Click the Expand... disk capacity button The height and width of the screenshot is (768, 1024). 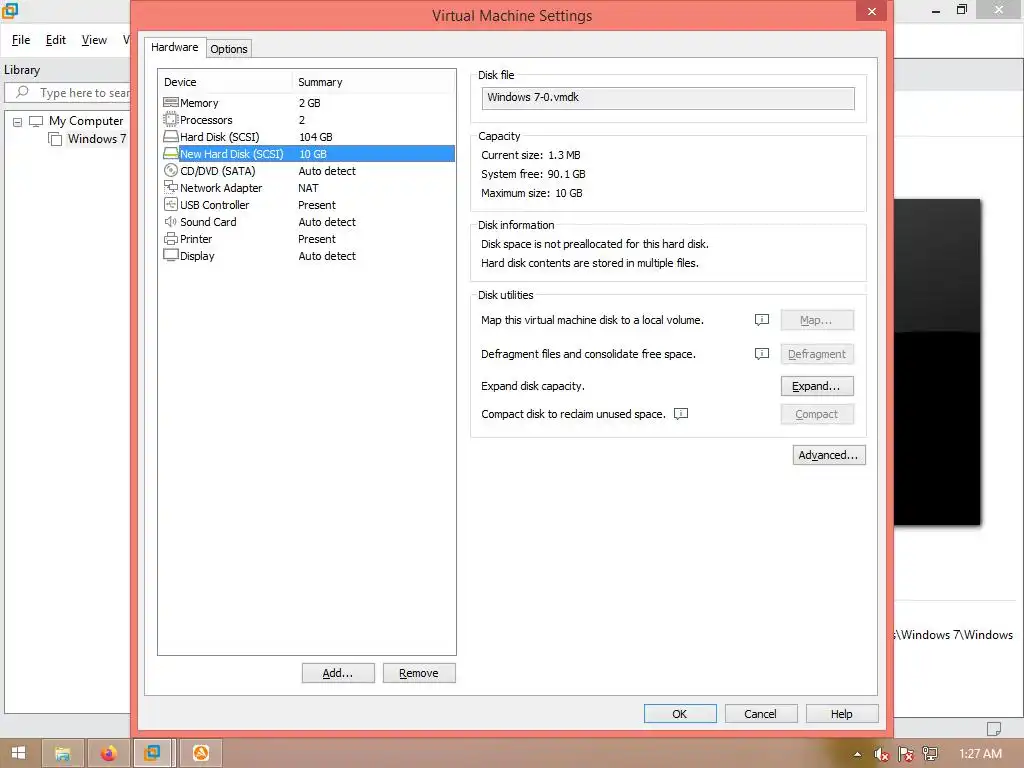(817, 386)
